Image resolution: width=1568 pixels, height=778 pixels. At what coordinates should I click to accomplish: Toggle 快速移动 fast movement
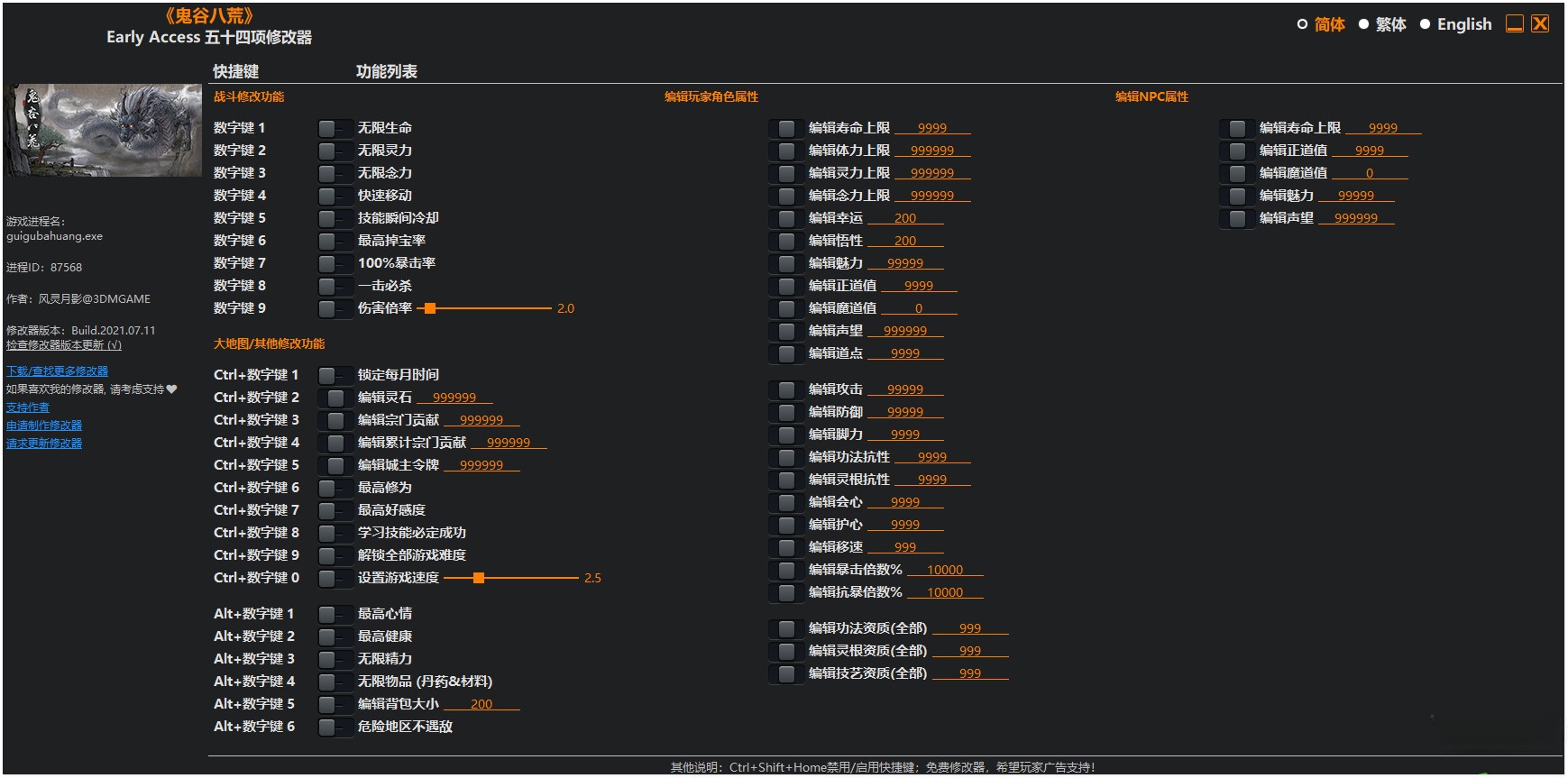click(x=335, y=197)
